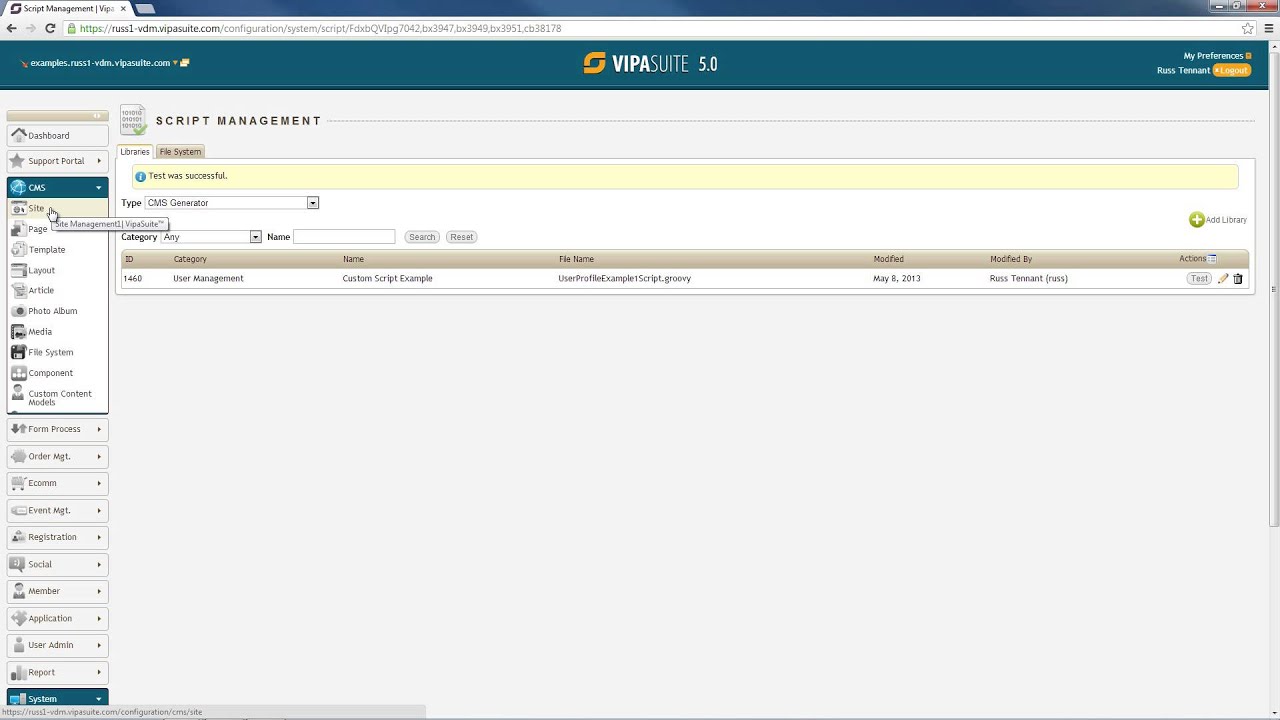This screenshot has width=1280, height=720.
Task: Run Test on Custom Script Example
Action: (x=1199, y=279)
